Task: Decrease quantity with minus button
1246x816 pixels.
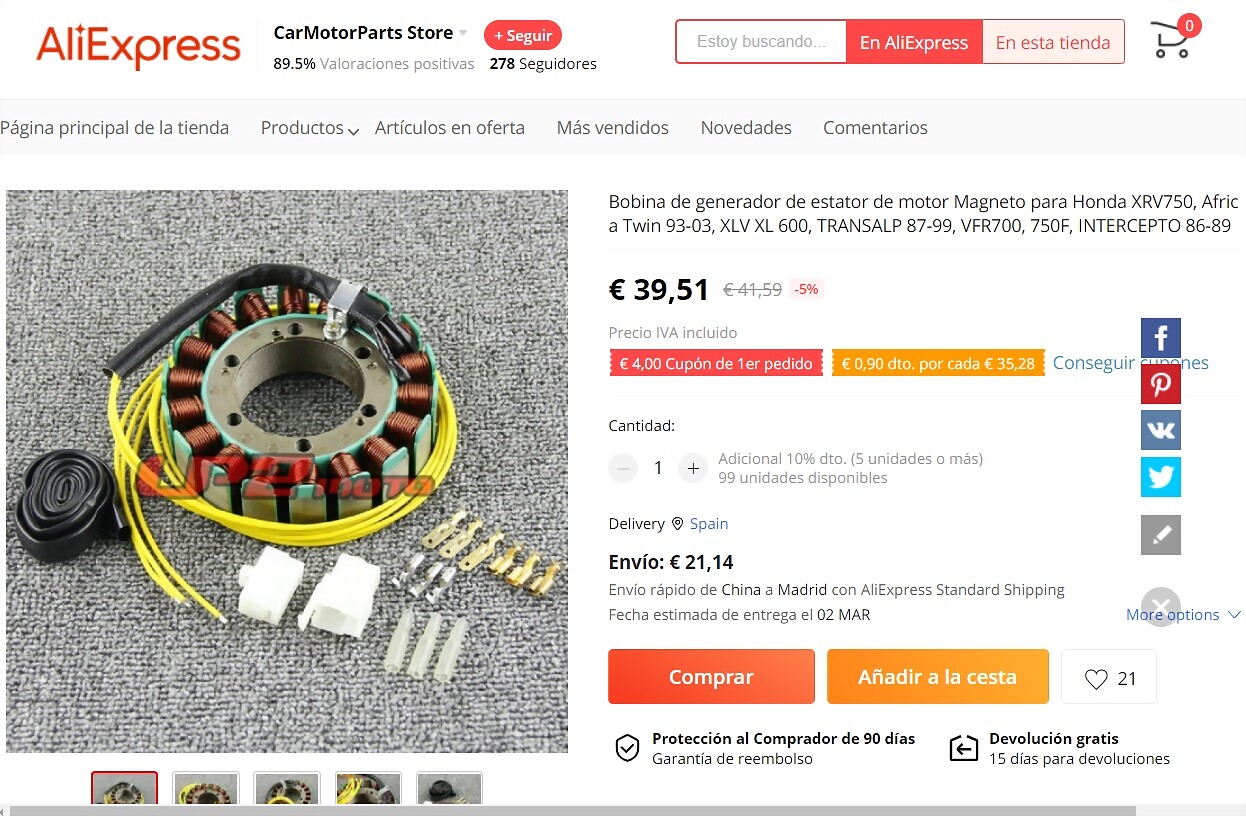Action: point(623,468)
